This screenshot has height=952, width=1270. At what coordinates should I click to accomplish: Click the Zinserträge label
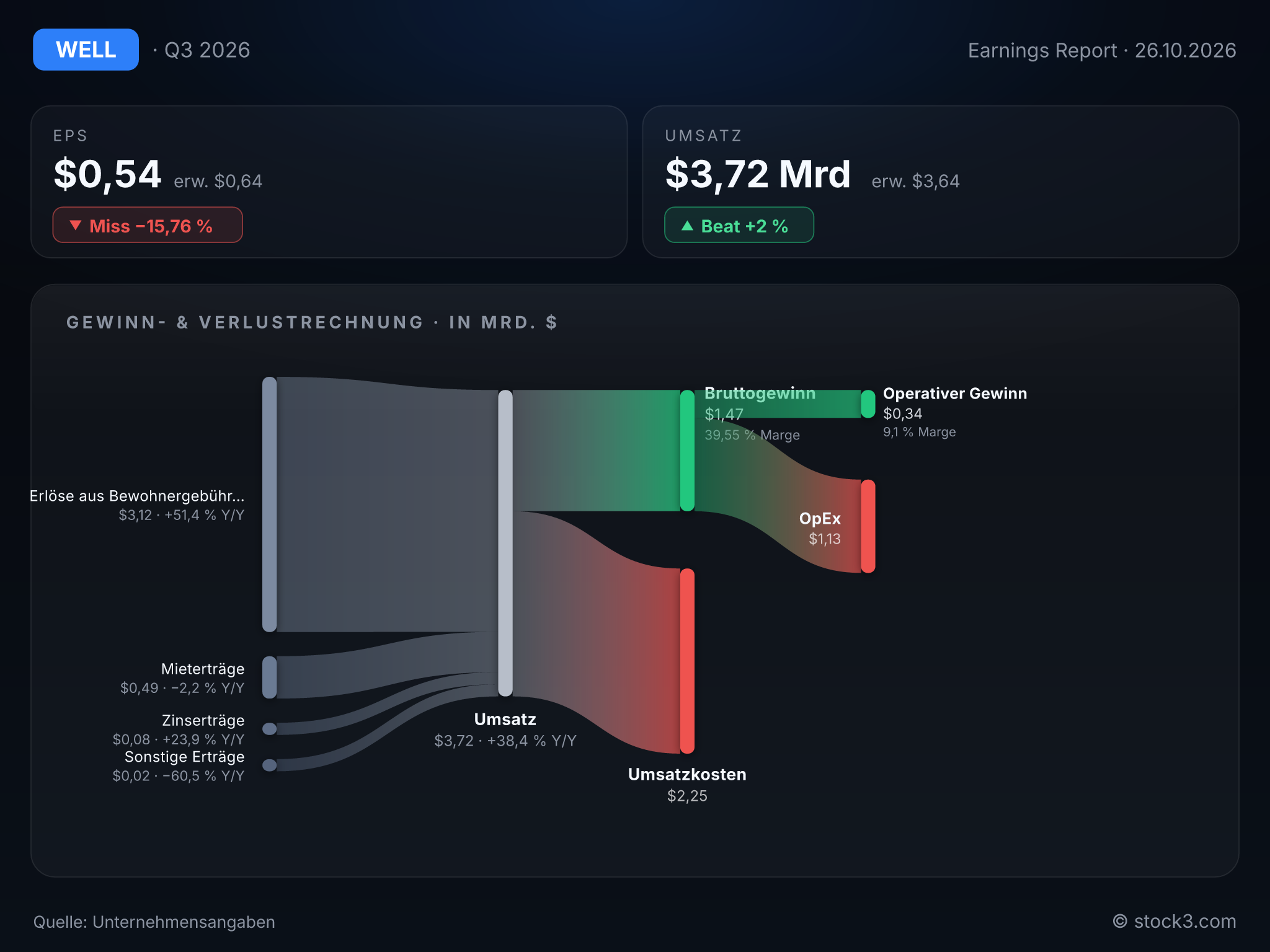pos(203,720)
